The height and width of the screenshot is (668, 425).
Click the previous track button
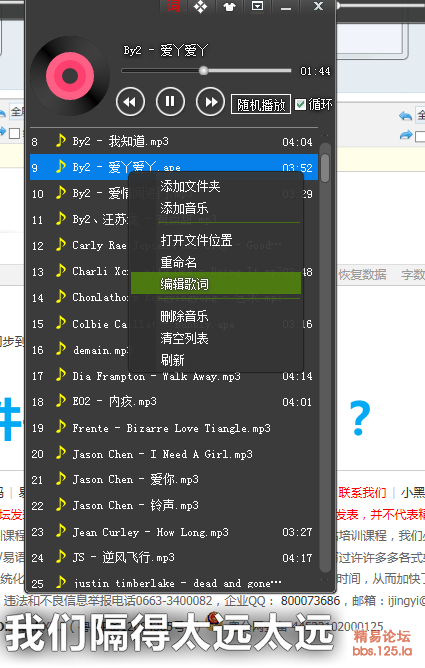coord(130,102)
